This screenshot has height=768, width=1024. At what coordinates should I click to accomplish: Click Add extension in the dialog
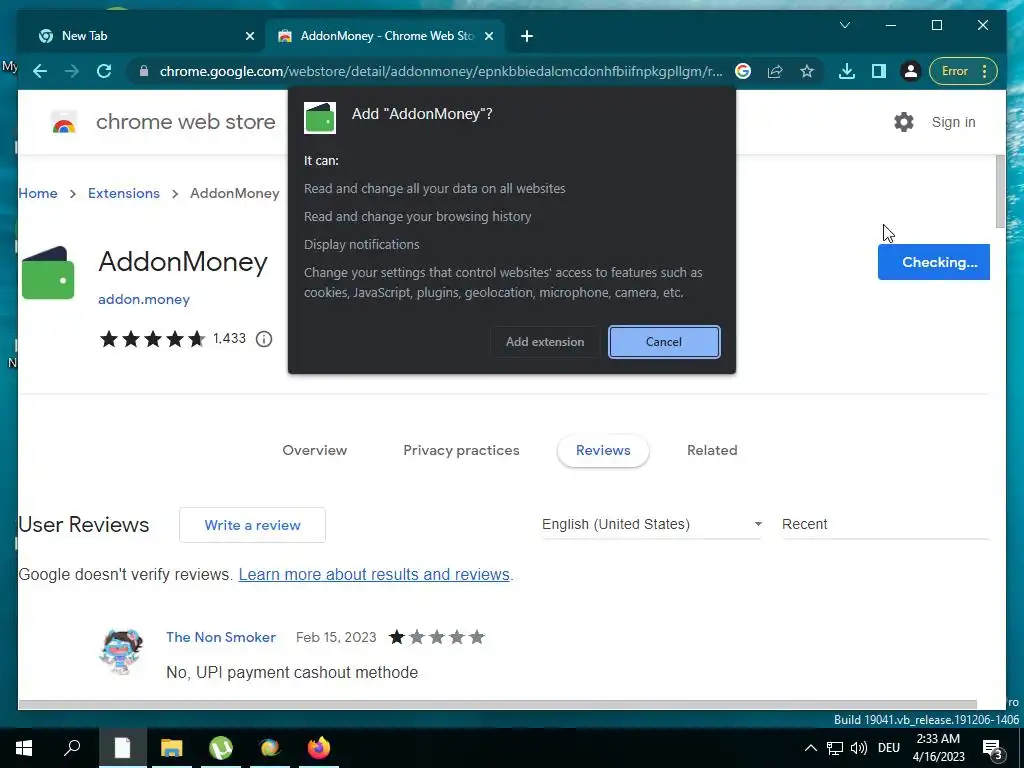coord(545,342)
